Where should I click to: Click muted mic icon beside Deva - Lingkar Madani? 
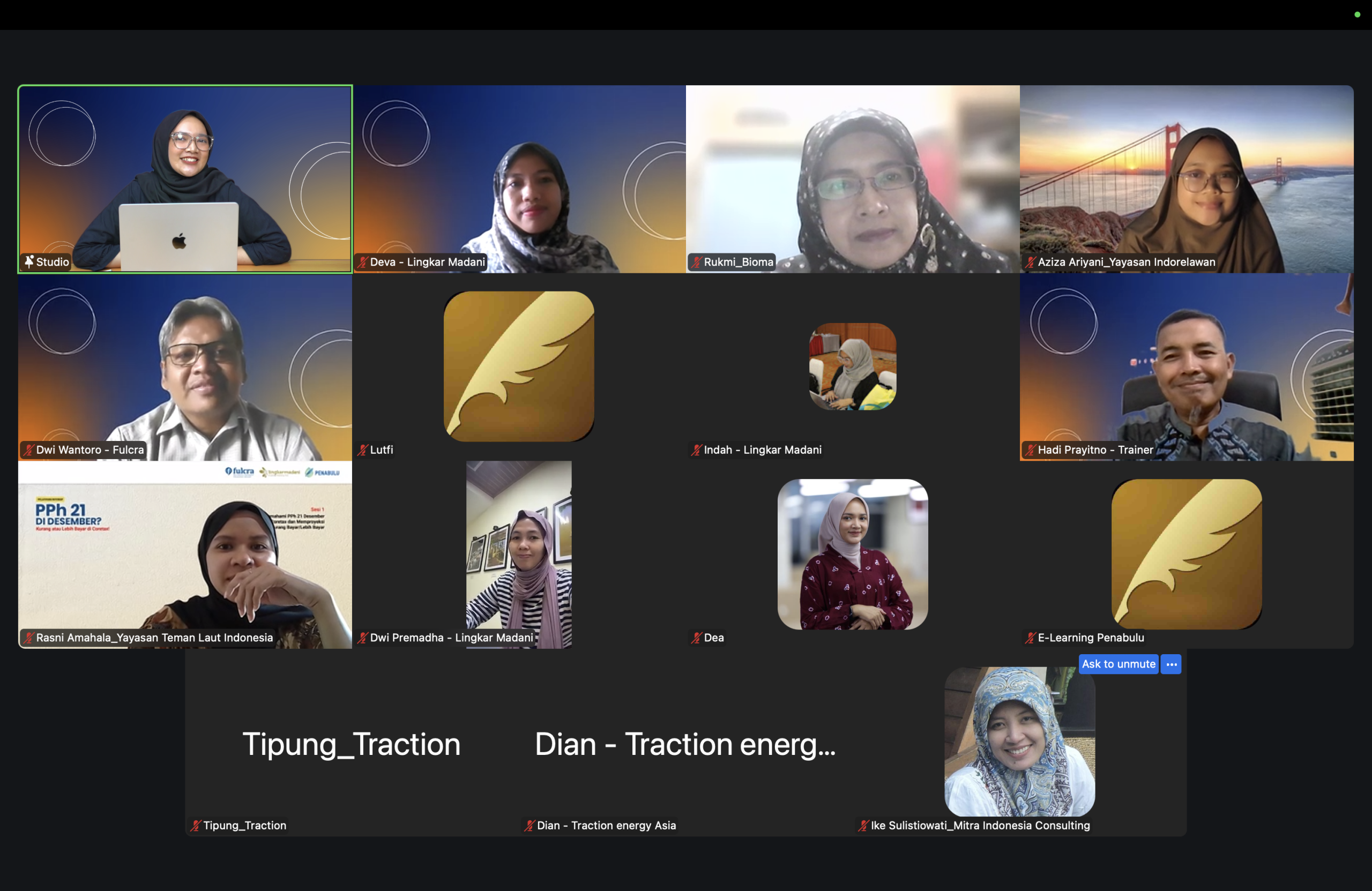coord(363,262)
